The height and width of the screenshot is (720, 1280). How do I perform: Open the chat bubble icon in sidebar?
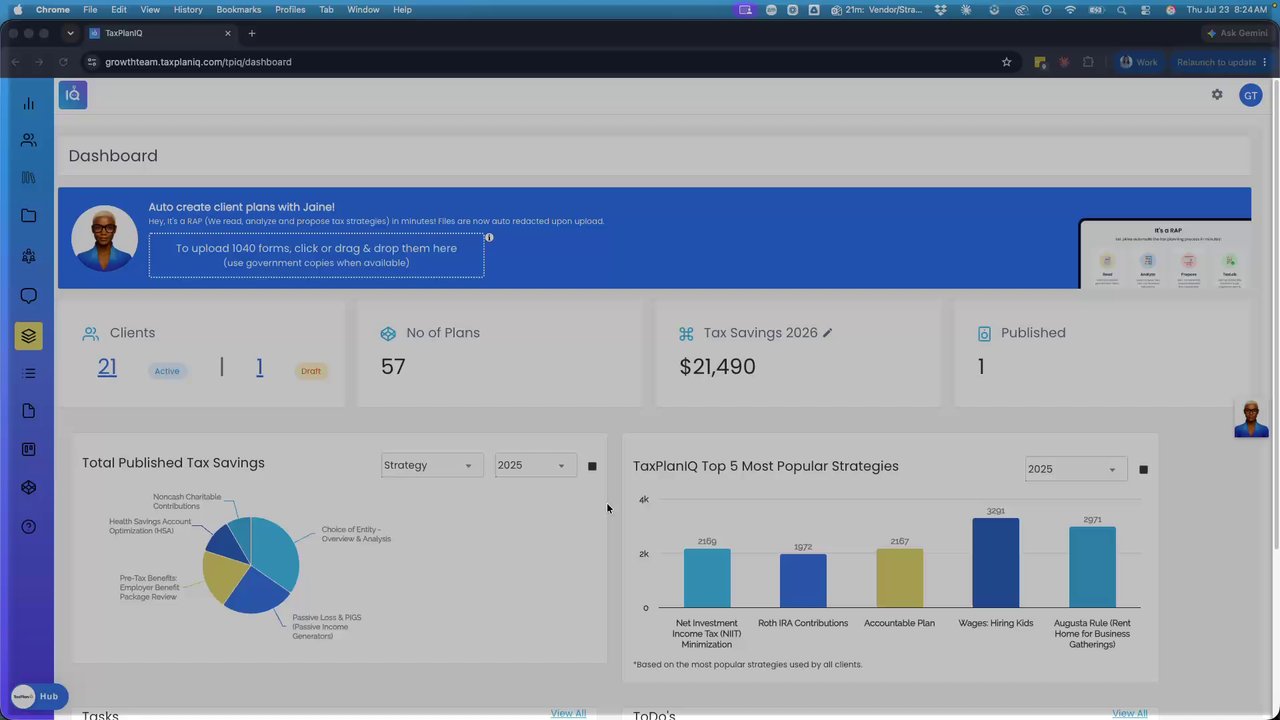tap(28, 296)
